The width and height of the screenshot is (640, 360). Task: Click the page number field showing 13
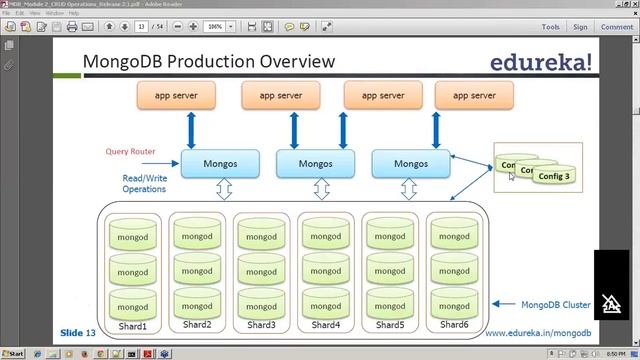141,27
